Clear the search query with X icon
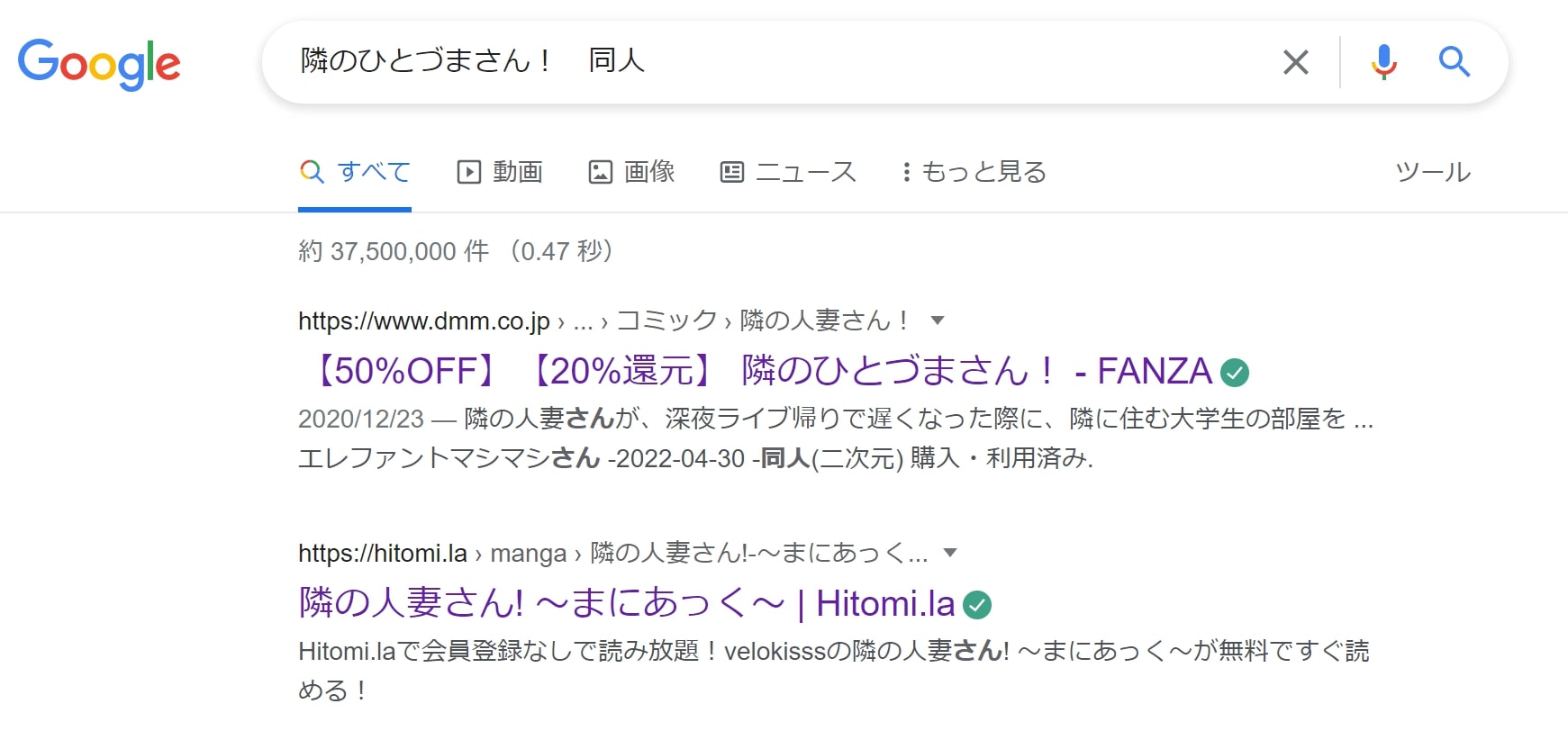The height and width of the screenshot is (731, 1568). pyautogui.click(x=1295, y=62)
